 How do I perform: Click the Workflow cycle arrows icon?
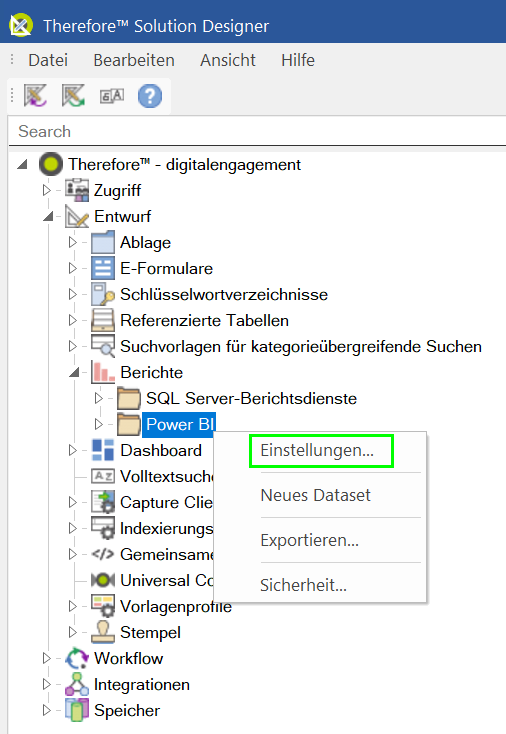[77, 658]
